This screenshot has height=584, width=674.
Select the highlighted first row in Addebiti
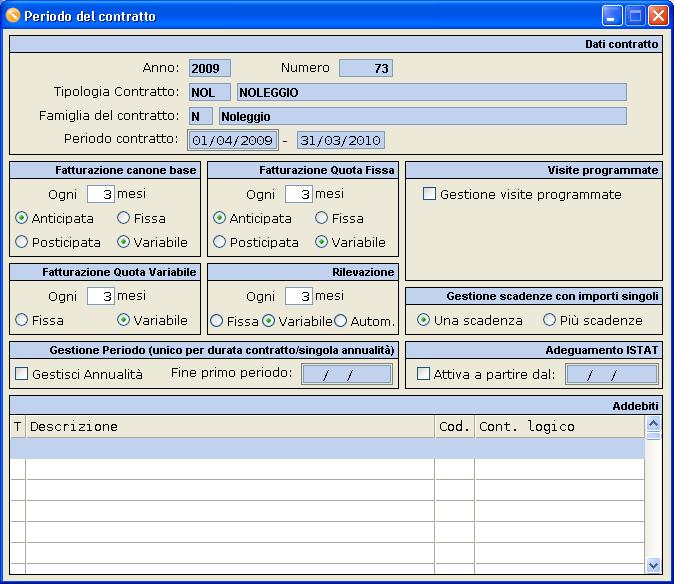pyautogui.click(x=327, y=448)
